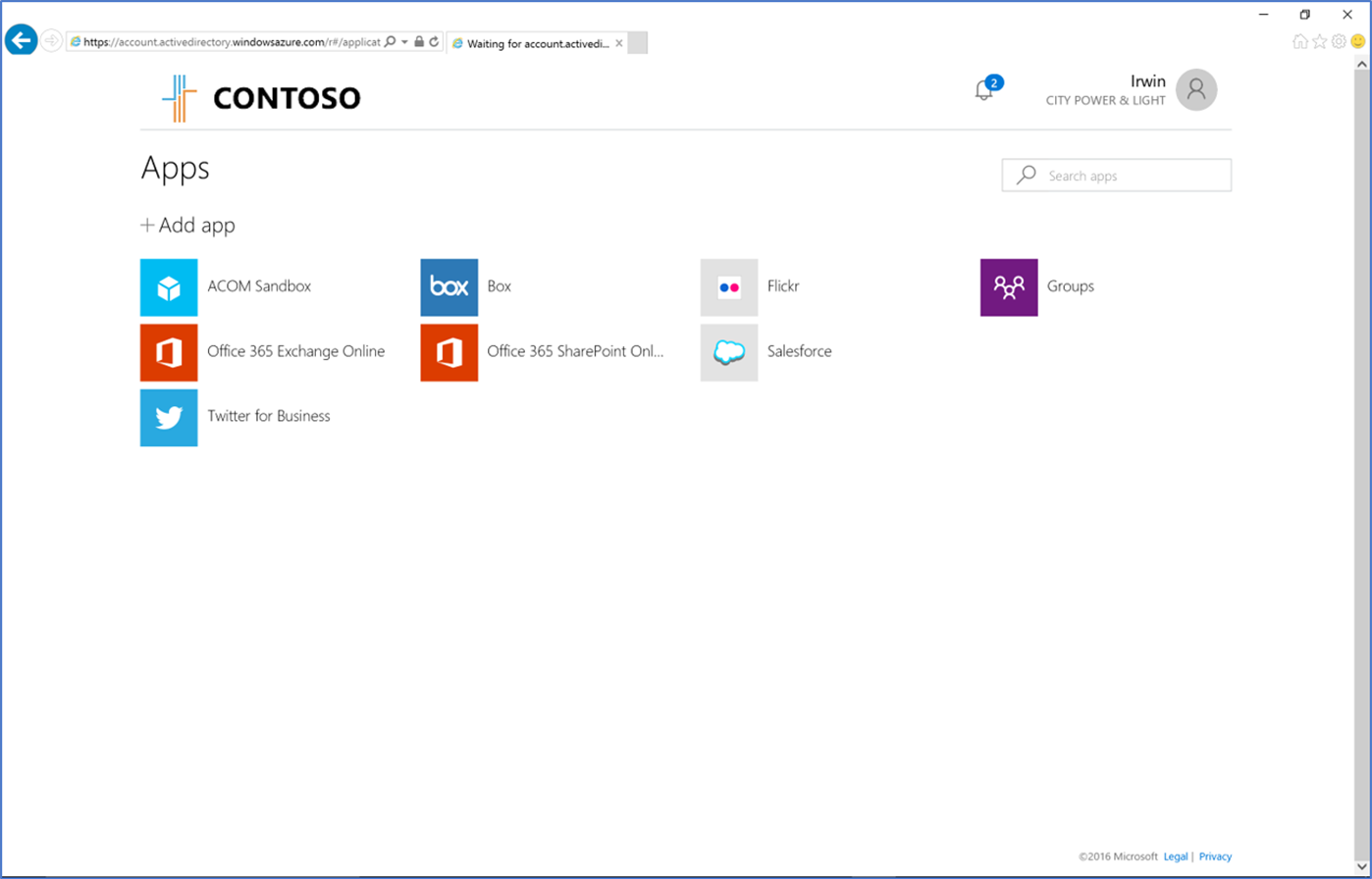
Task: Close the browser tab with the X
Action: pyautogui.click(x=619, y=43)
